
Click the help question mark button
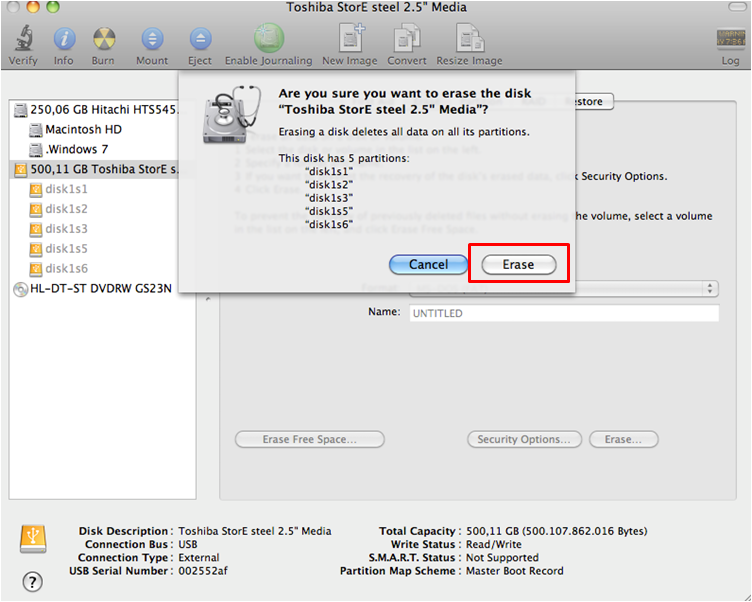click(x=32, y=581)
